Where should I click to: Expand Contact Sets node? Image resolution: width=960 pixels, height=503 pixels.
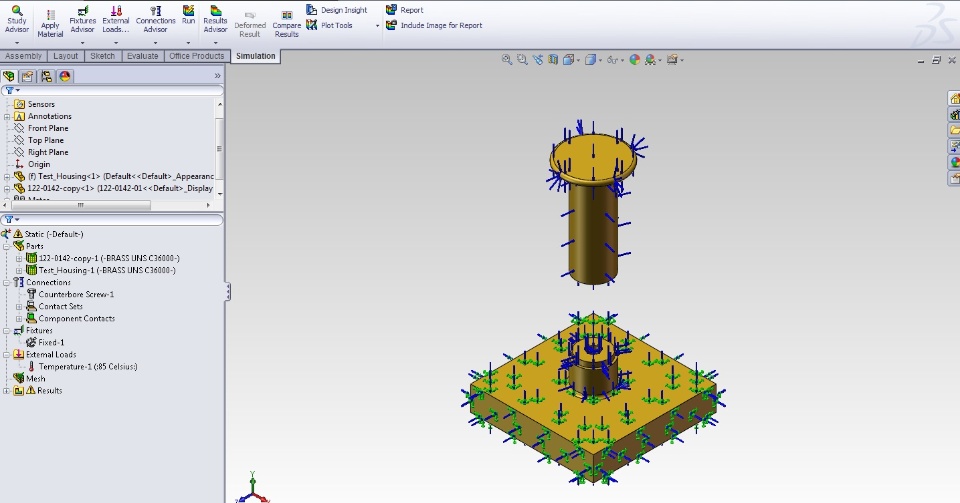tap(19, 307)
